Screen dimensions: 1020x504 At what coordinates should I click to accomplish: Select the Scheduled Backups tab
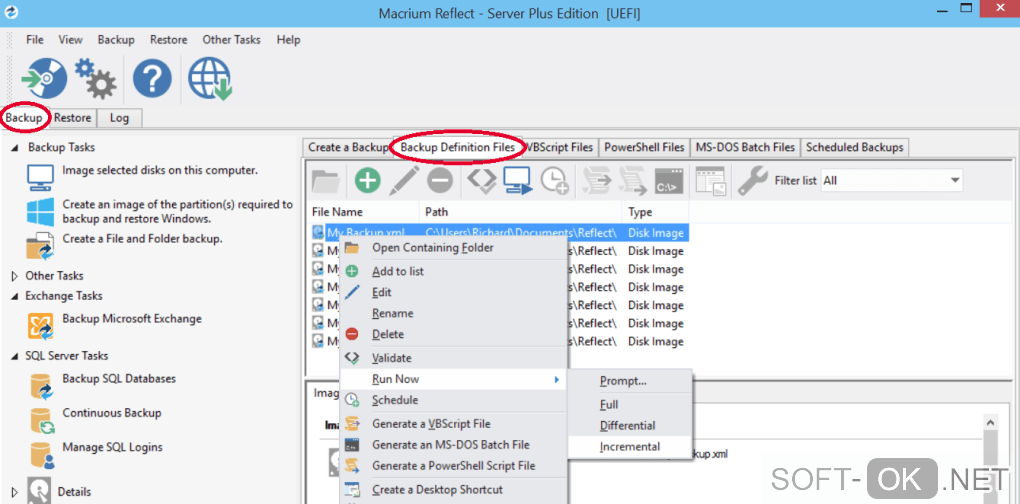[x=855, y=147]
